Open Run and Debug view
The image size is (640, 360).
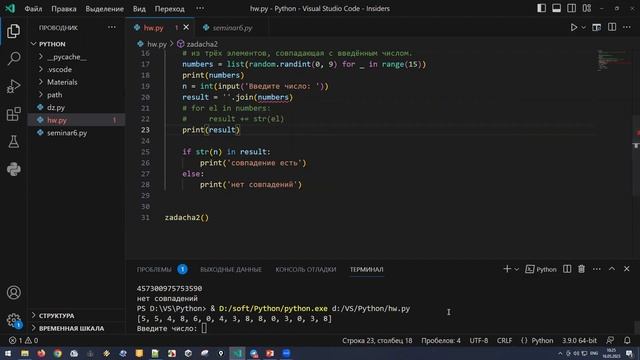click(x=13, y=86)
